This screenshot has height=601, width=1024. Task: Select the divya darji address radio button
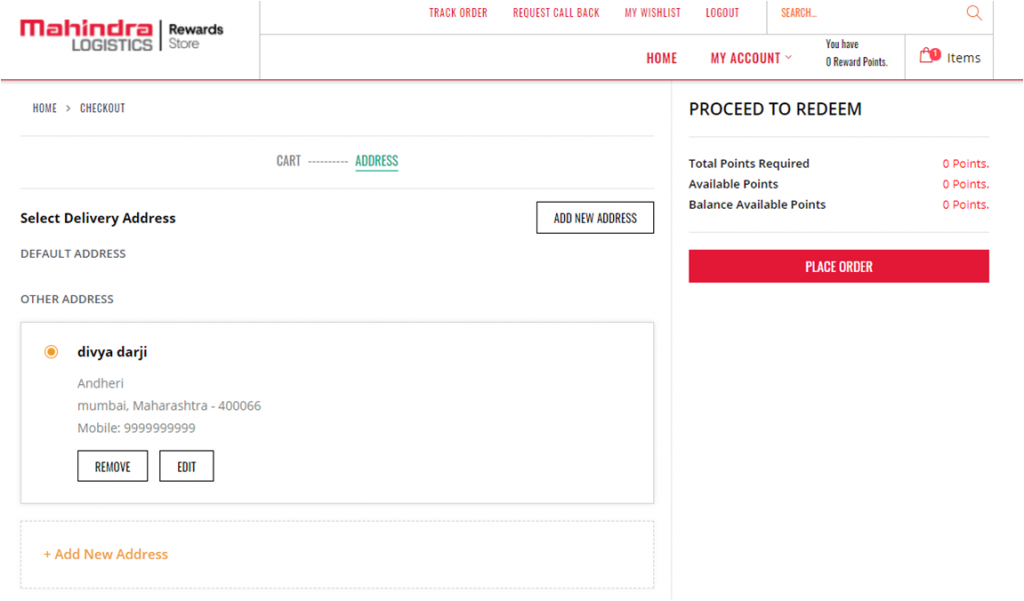[51, 352]
